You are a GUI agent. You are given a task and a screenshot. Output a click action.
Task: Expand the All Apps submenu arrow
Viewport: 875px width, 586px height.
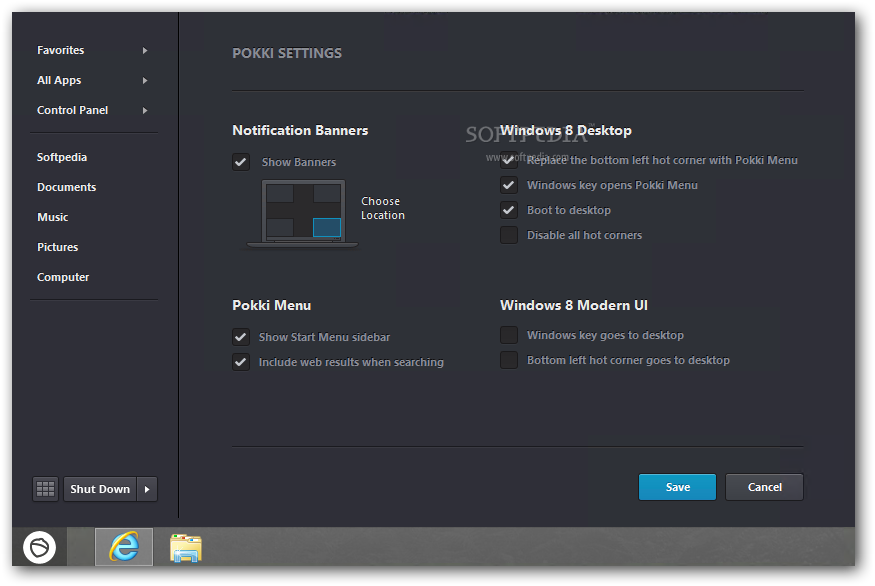click(x=145, y=80)
